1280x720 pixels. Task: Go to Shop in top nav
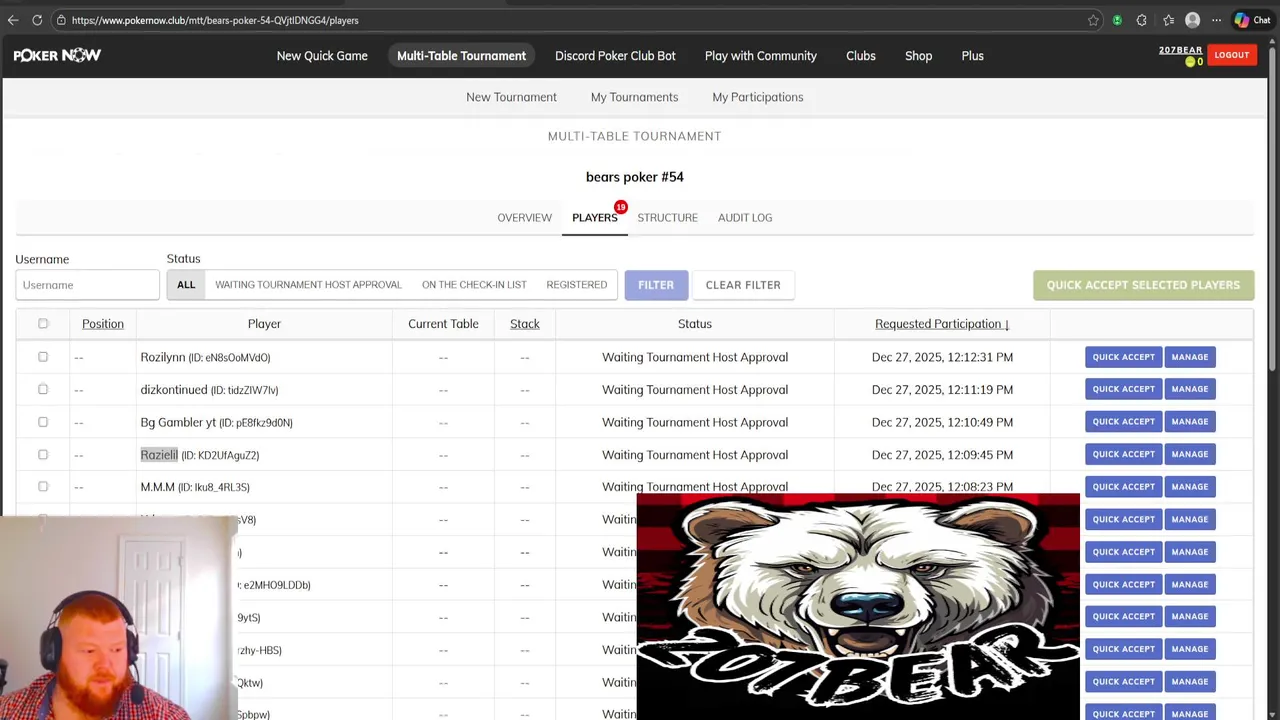coord(918,56)
